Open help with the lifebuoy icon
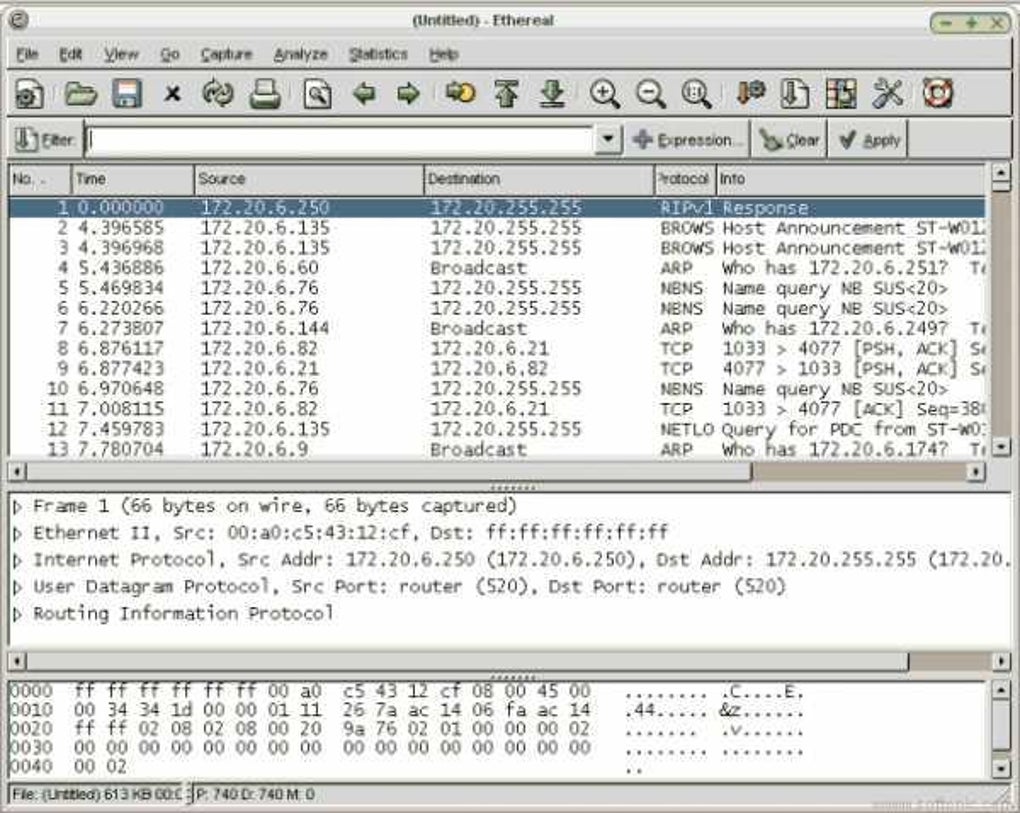Image resolution: width=1020 pixels, height=813 pixels. [x=937, y=94]
